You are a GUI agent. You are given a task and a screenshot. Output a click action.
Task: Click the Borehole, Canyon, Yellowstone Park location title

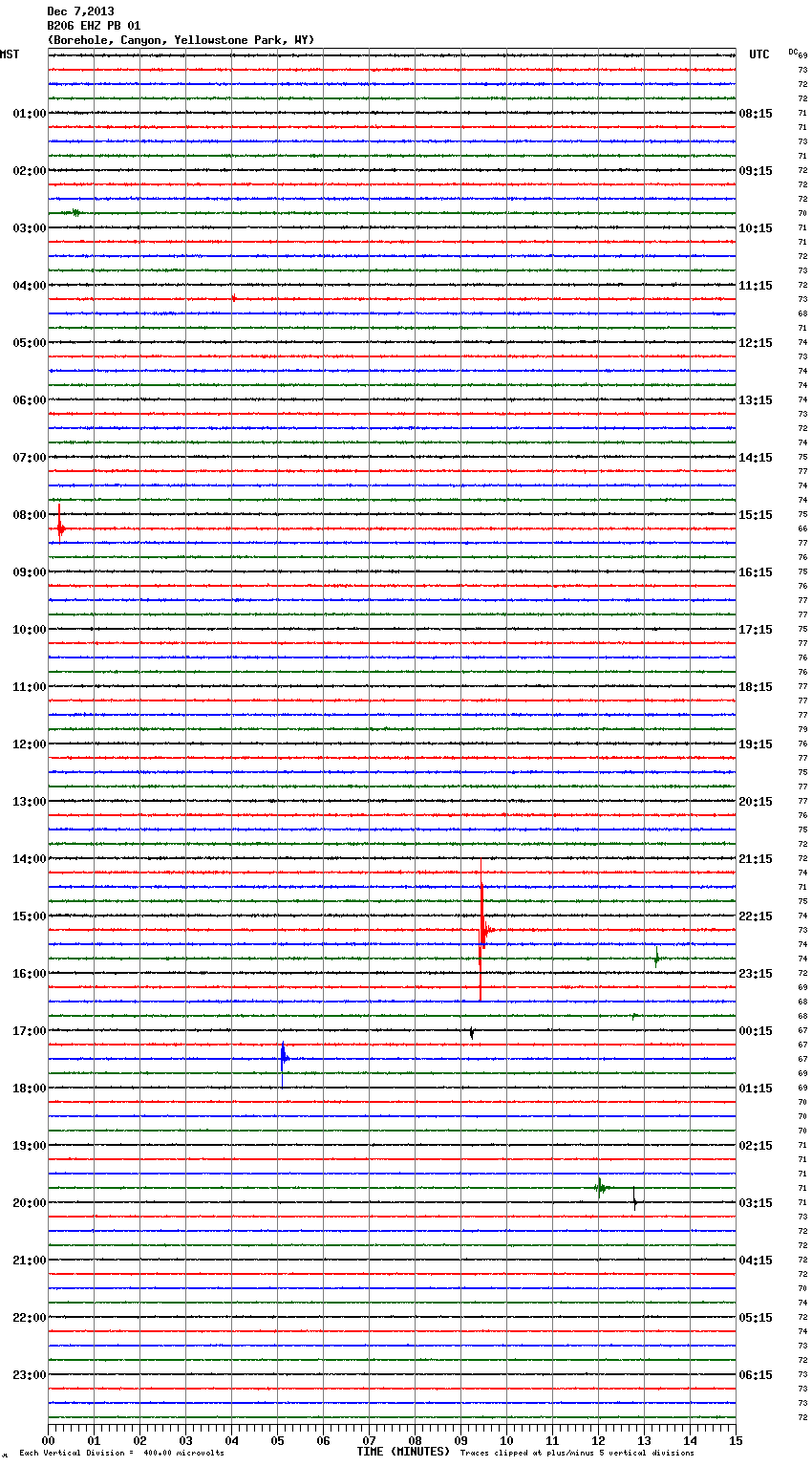click(x=181, y=40)
